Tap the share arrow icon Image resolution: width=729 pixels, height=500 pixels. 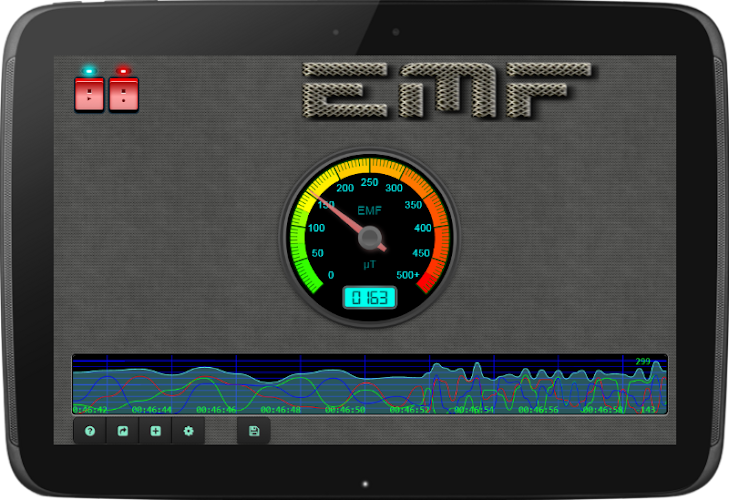[x=123, y=431]
